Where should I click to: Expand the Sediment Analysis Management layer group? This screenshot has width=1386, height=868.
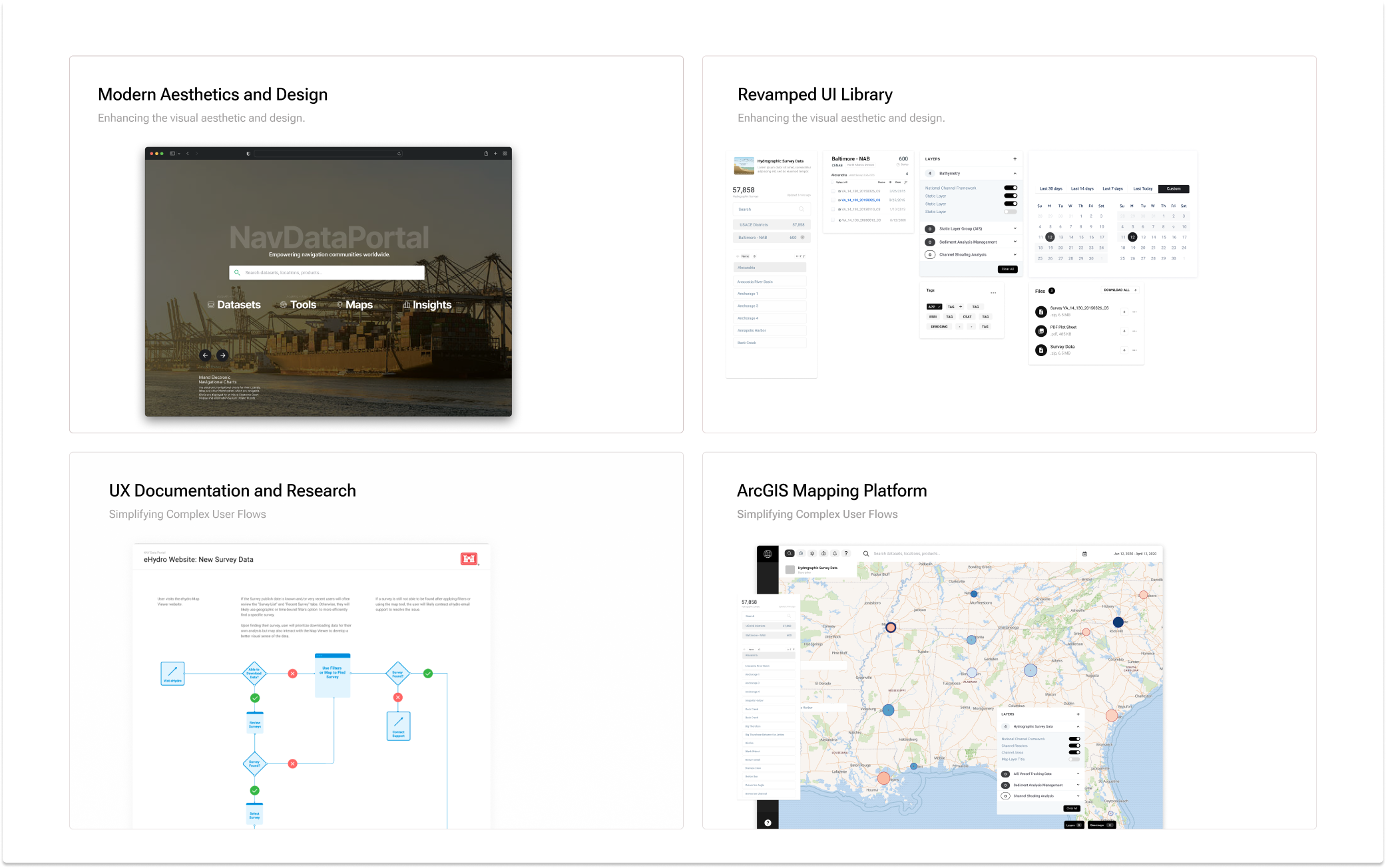pyautogui.click(x=1015, y=242)
